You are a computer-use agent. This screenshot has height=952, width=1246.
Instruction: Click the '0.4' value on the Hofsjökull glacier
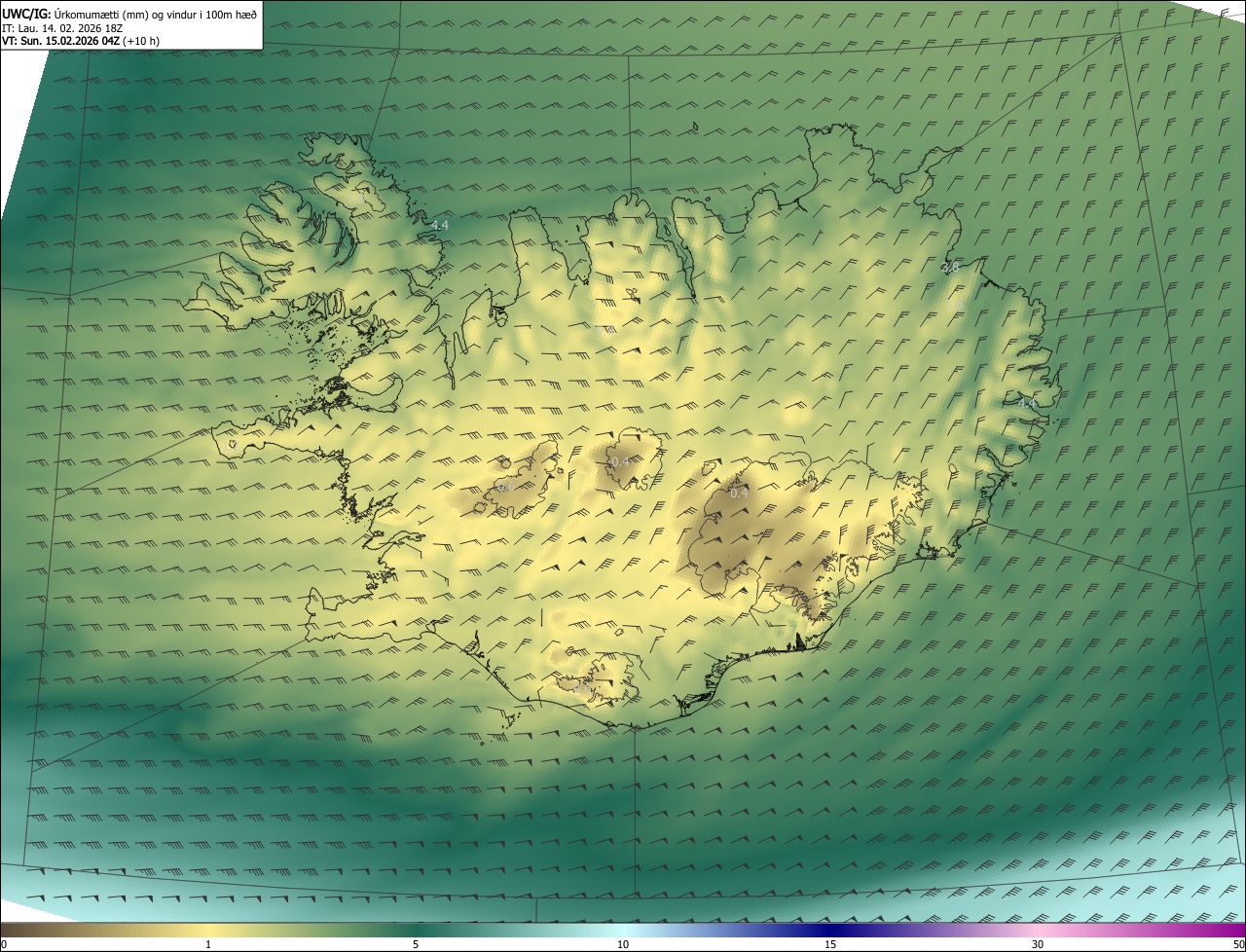[620, 461]
